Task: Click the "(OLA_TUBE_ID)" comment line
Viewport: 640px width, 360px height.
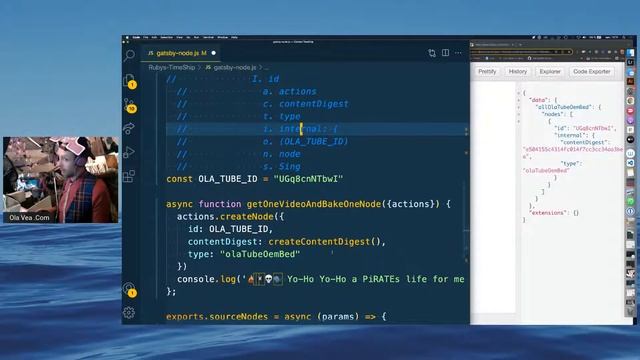Action: tap(262, 142)
